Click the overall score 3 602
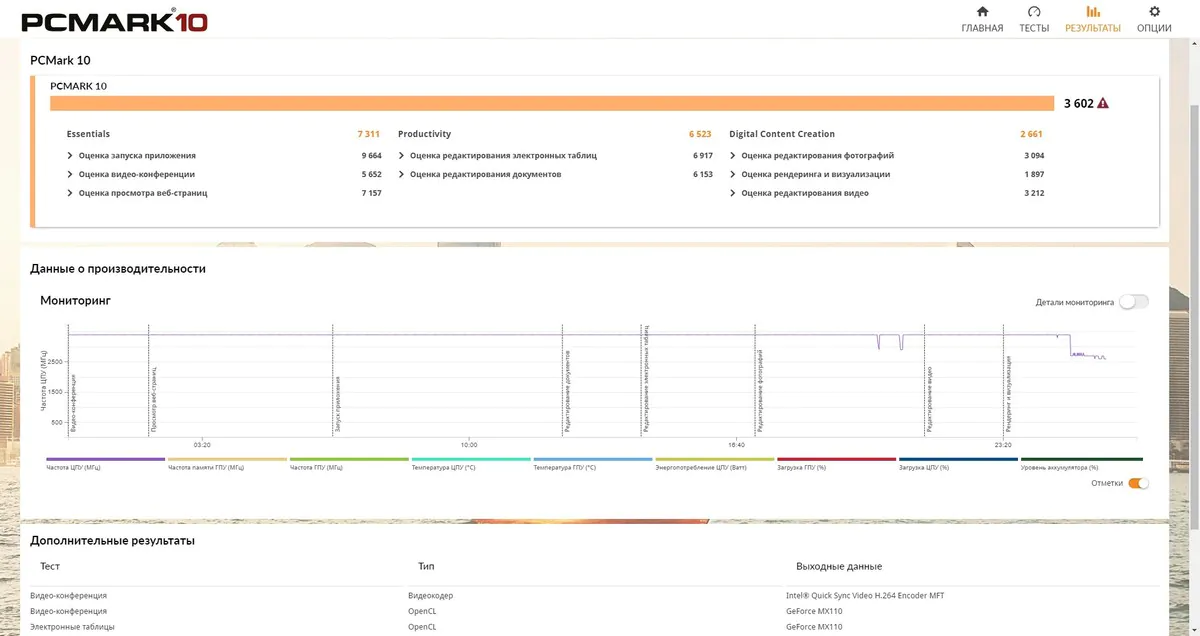Screen dimensions: 1200x636 [1078, 103]
